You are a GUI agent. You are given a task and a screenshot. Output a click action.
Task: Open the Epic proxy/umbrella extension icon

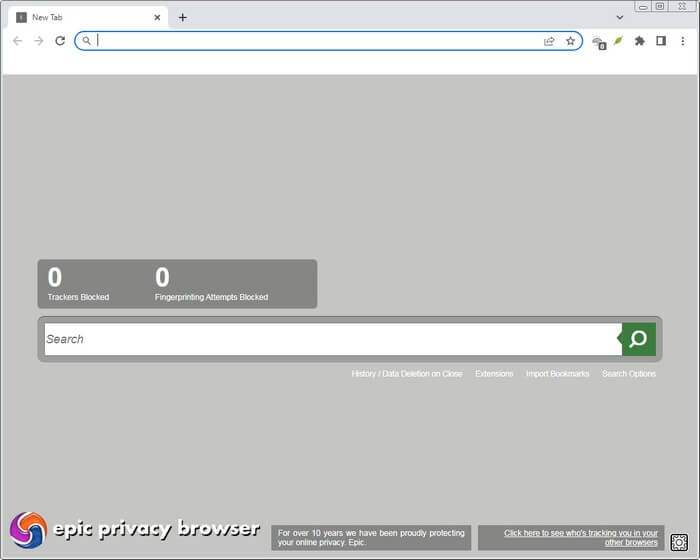[599, 42]
